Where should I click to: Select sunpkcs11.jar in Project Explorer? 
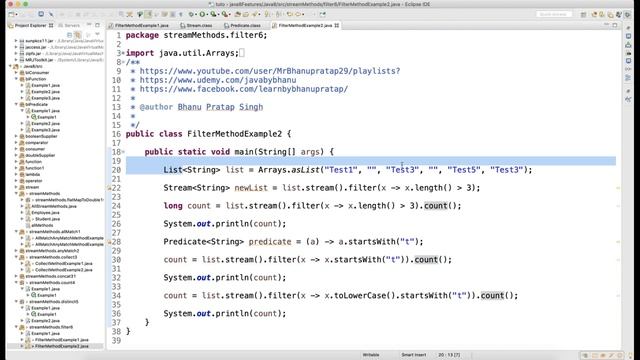39,41
